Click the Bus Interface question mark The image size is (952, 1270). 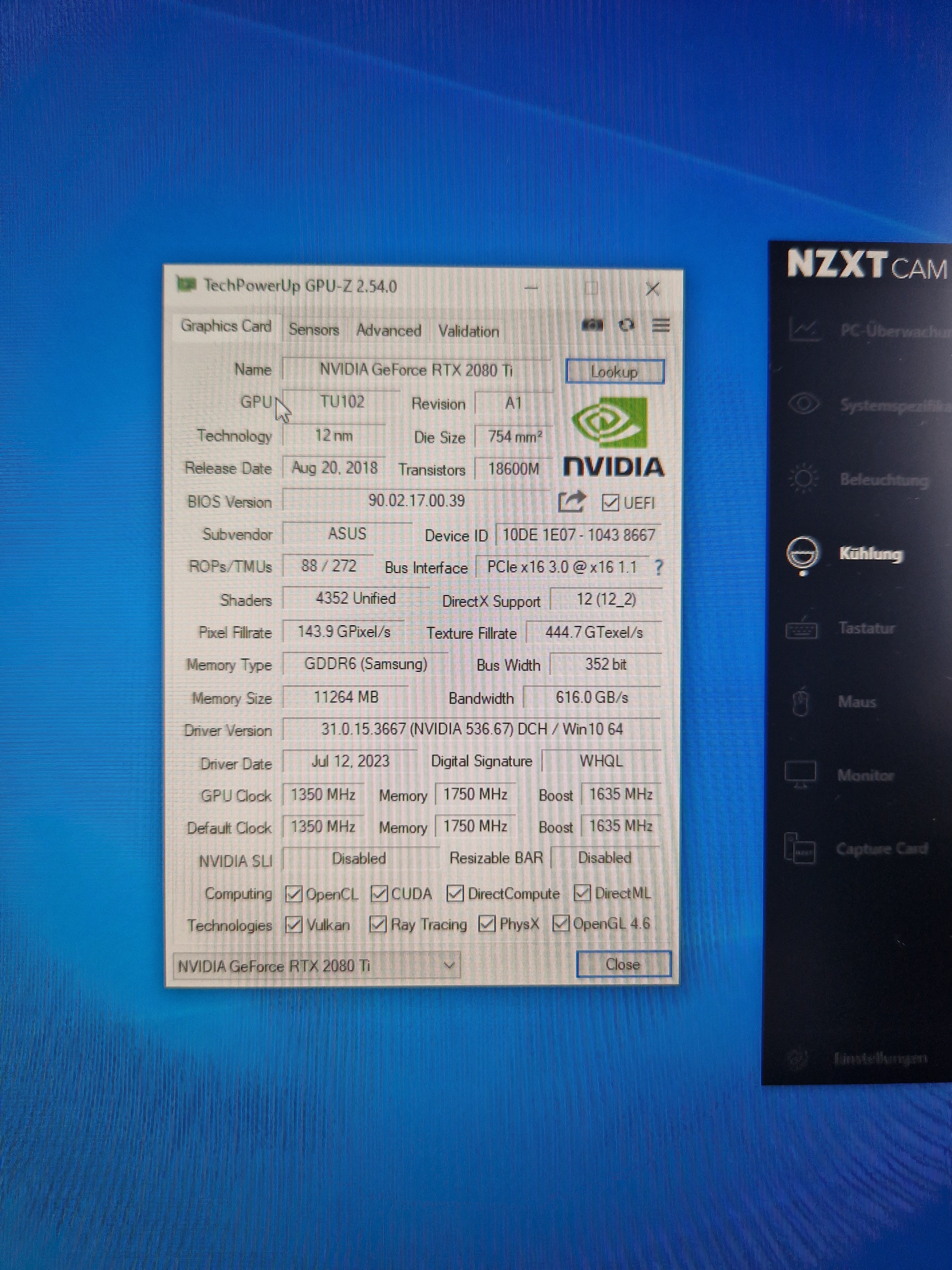[658, 568]
